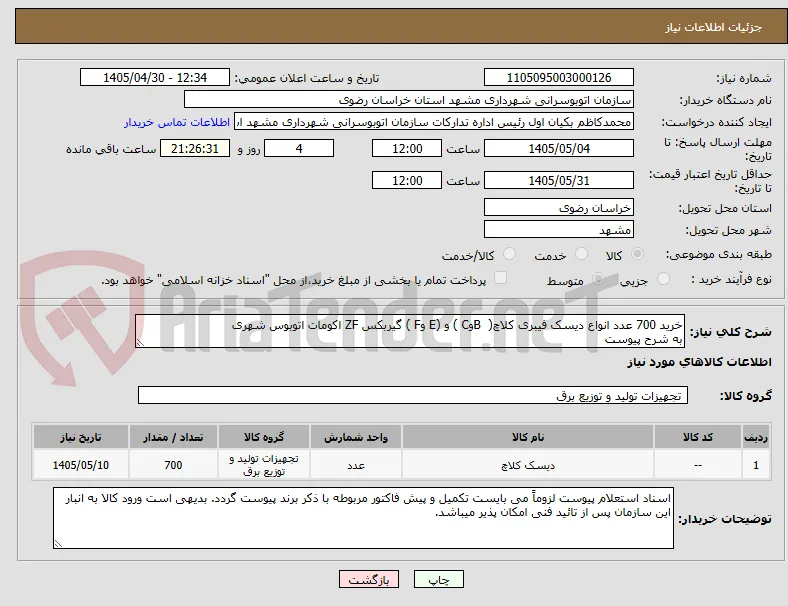This screenshot has height=606, width=788.
Task: Click the row number cell 1
Action: pyautogui.click(x=756, y=465)
